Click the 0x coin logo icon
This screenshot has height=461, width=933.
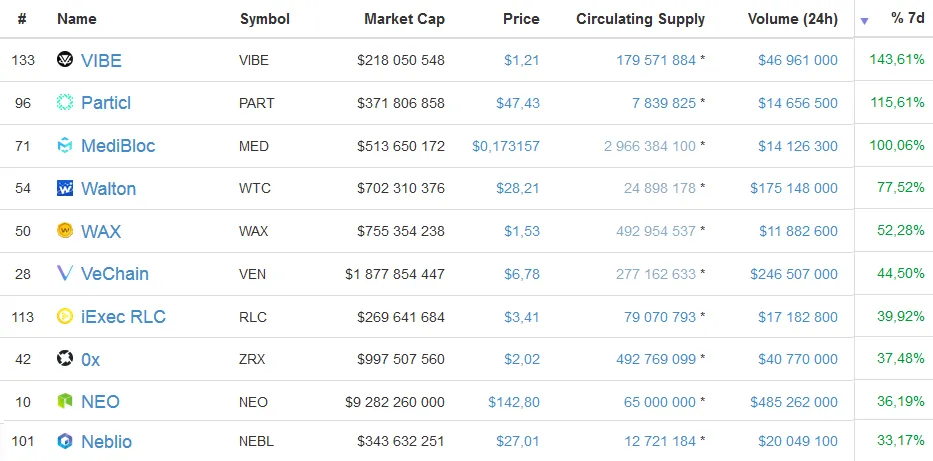(x=65, y=359)
